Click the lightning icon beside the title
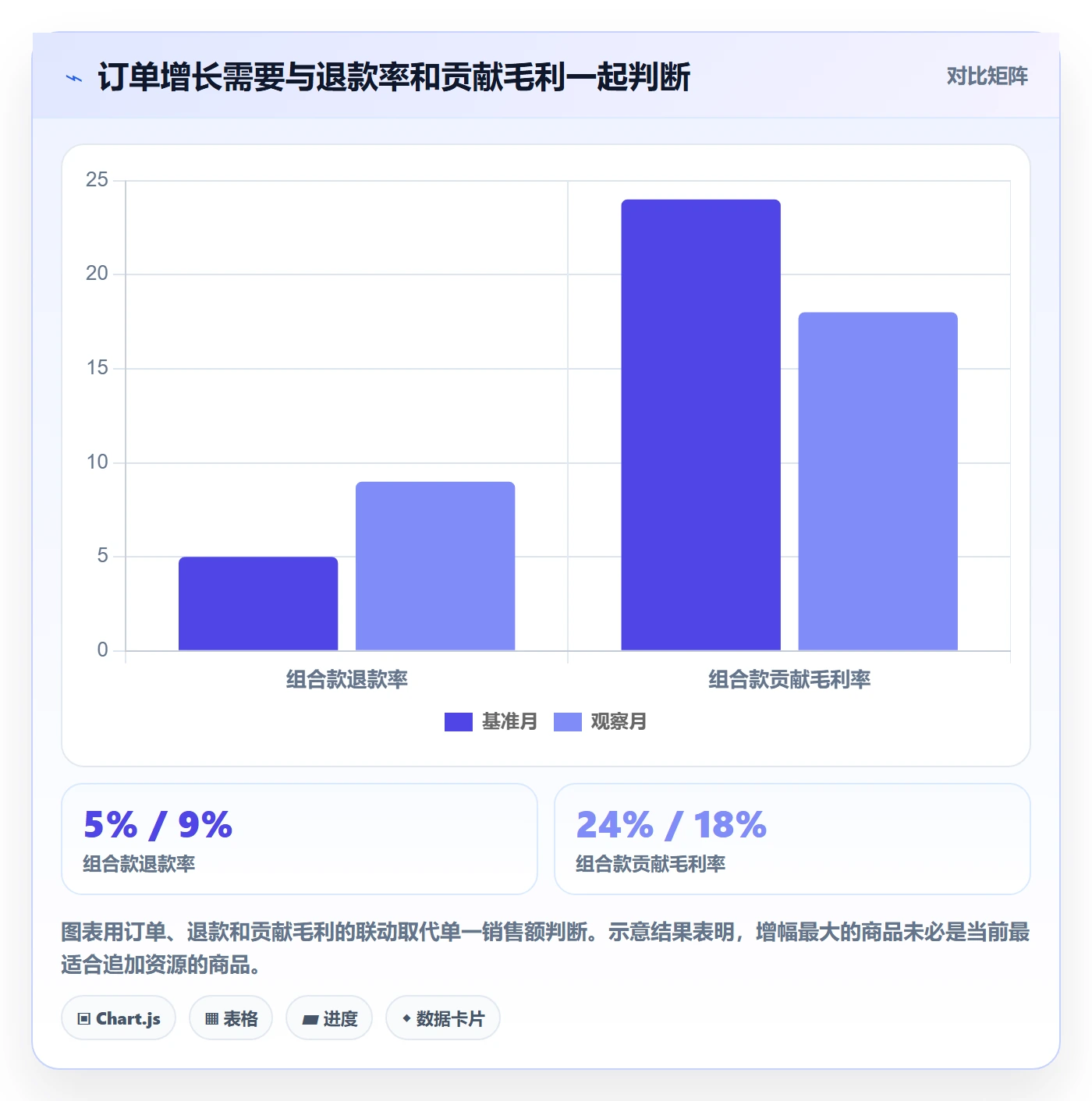Image resolution: width=1092 pixels, height=1101 pixels. click(x=74, y=78)
